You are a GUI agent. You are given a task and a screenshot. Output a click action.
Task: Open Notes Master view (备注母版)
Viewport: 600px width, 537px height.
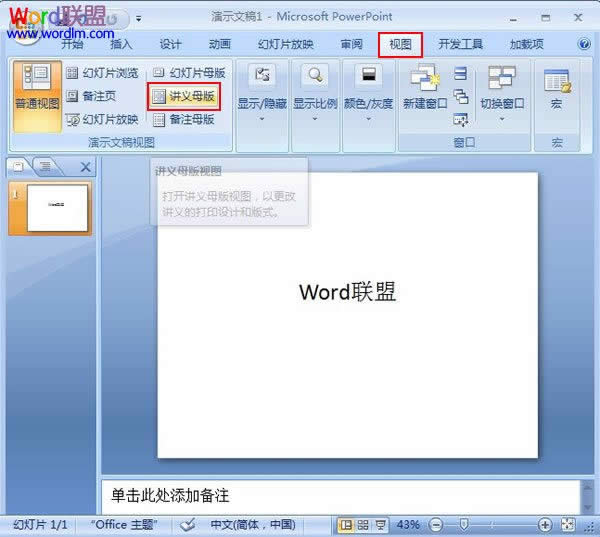(x=184, y=120)
